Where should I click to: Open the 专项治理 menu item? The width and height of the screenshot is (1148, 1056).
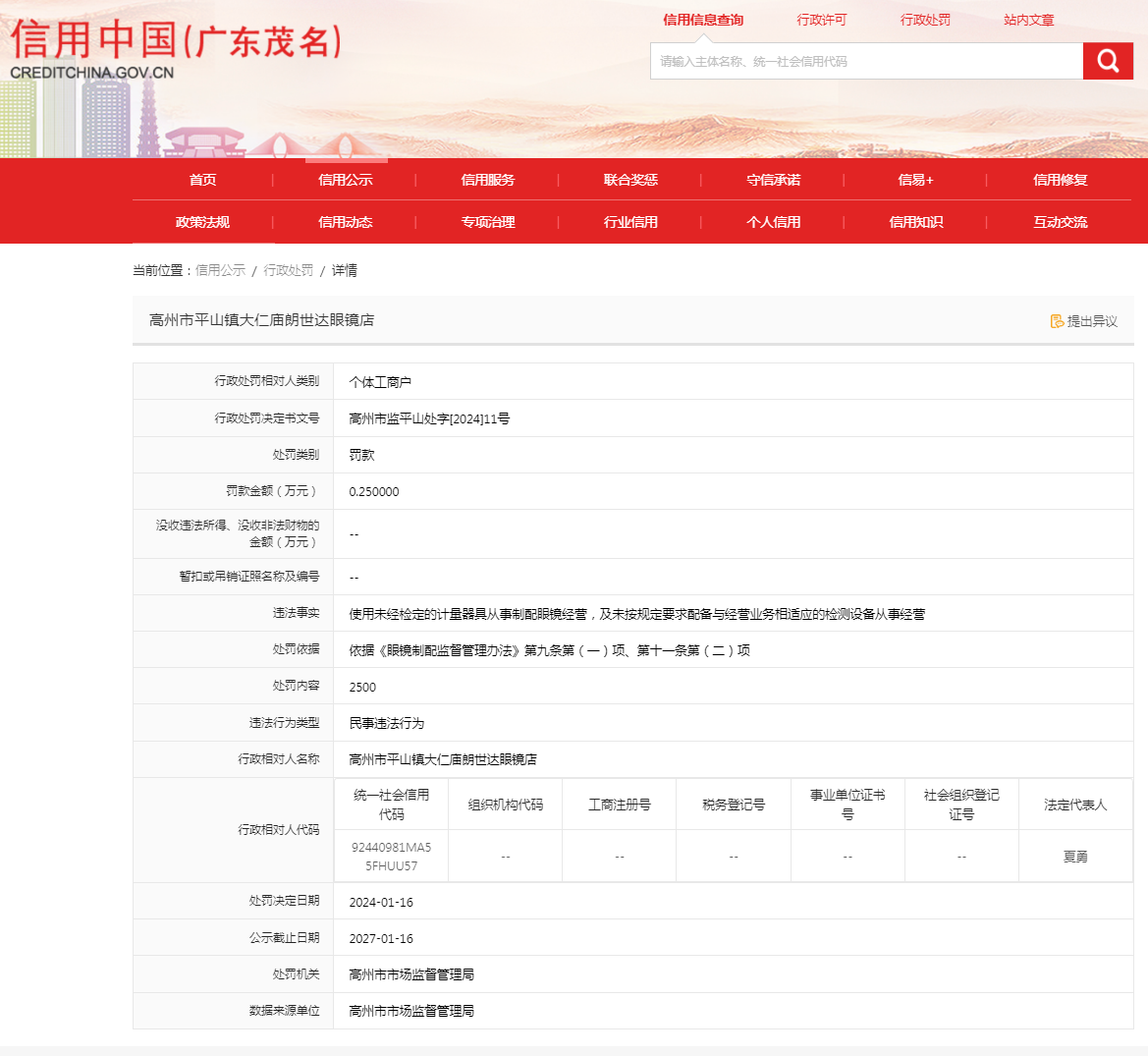point(488,222)
